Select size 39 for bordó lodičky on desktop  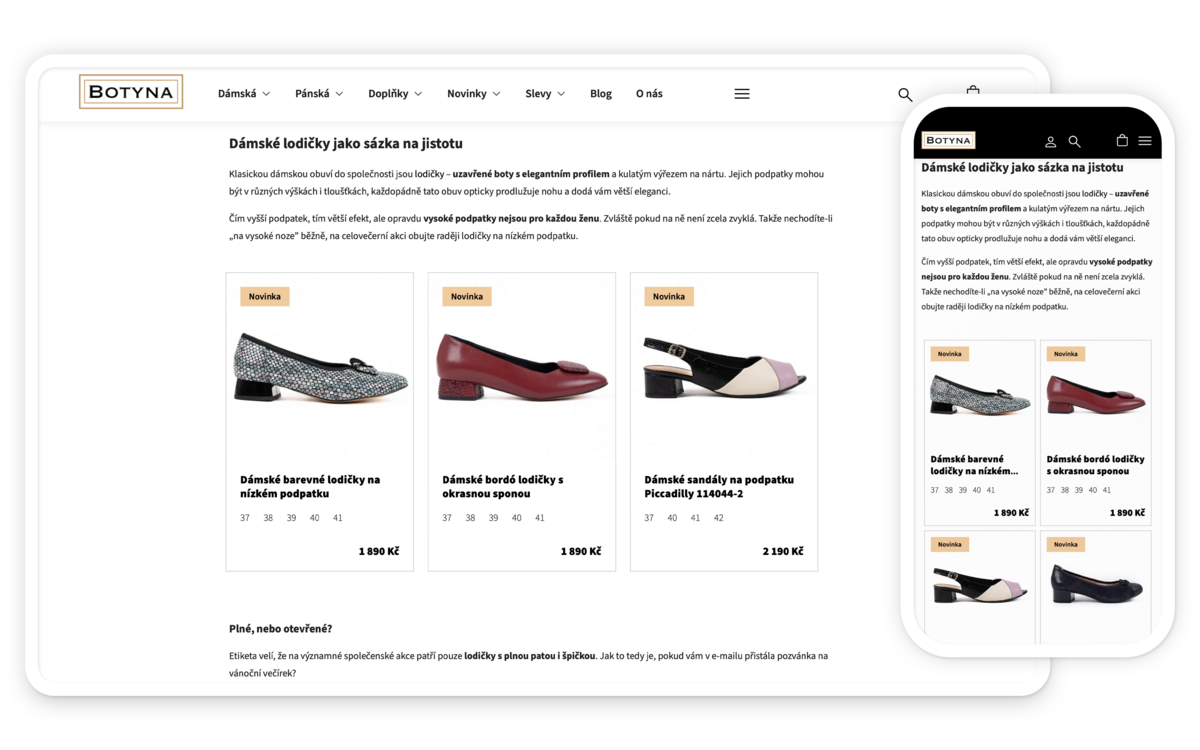[x=493, y=518]
